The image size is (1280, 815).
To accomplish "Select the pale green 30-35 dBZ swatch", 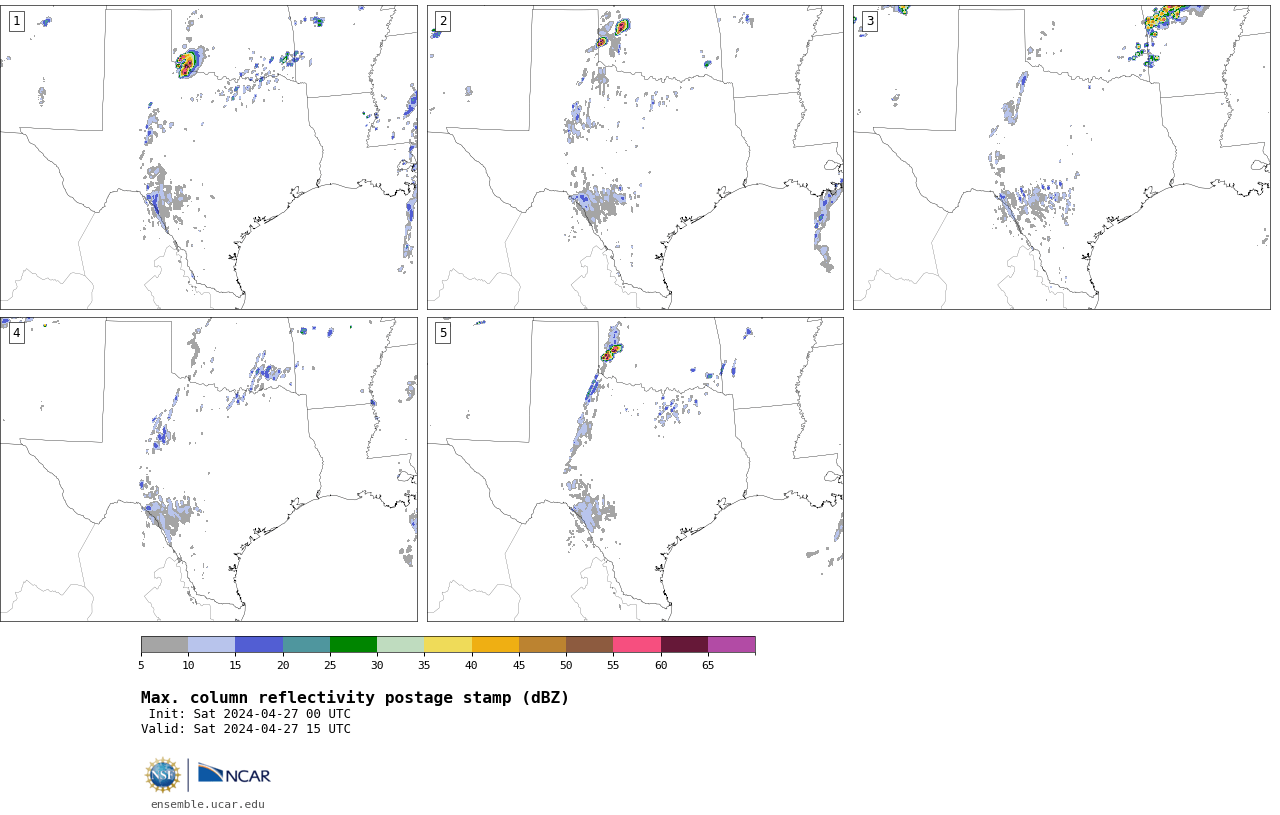I will pyautogui.click(x=401, y=644).
